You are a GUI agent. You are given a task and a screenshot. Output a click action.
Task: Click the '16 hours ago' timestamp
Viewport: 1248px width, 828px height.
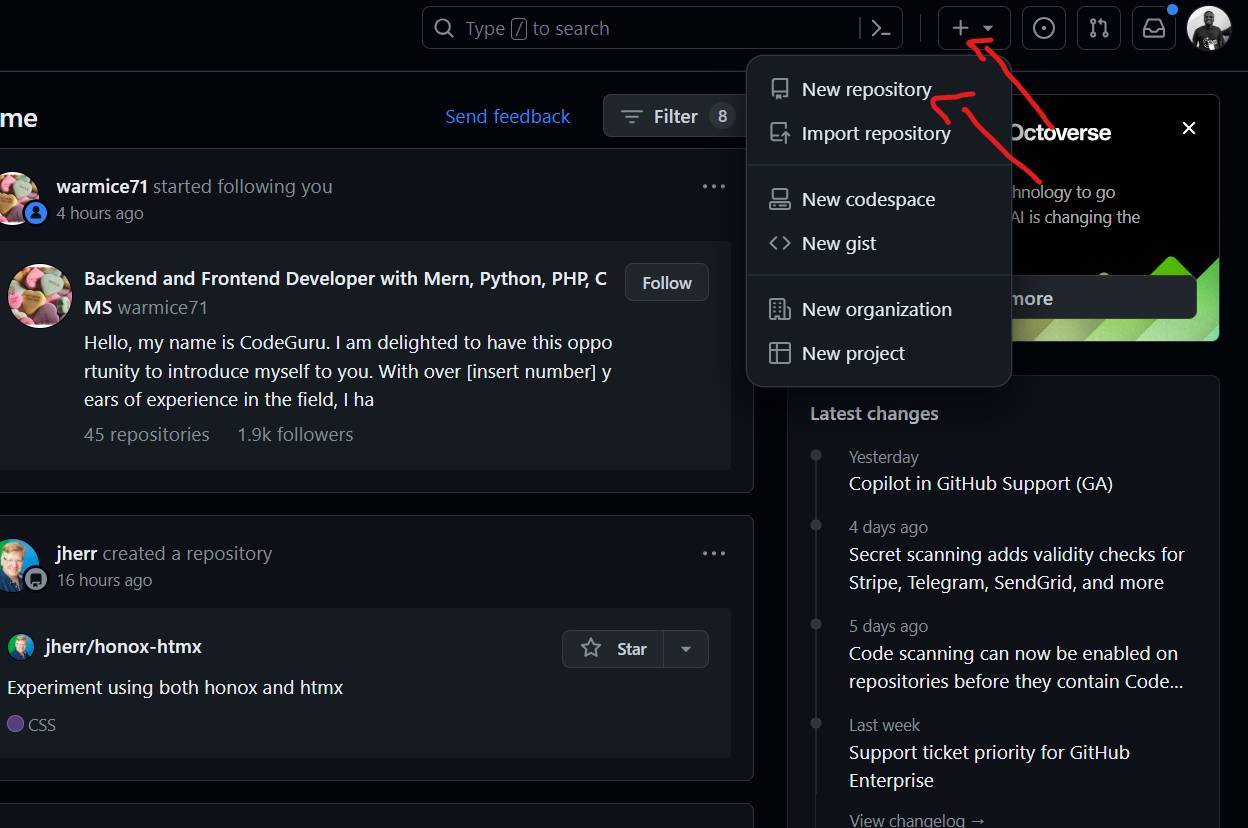[x=104, y=580]
